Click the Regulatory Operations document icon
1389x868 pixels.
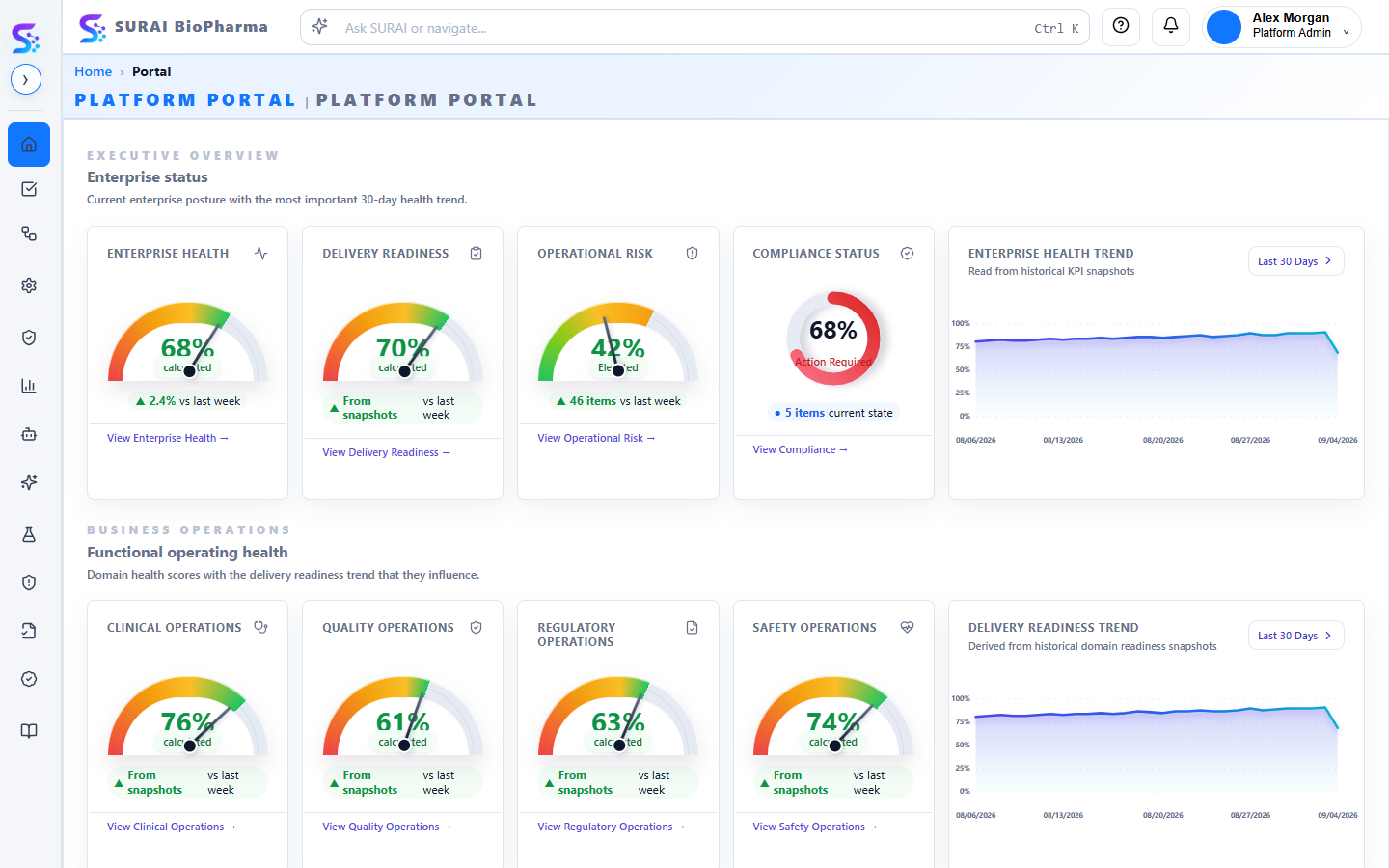tap(692, 628)
